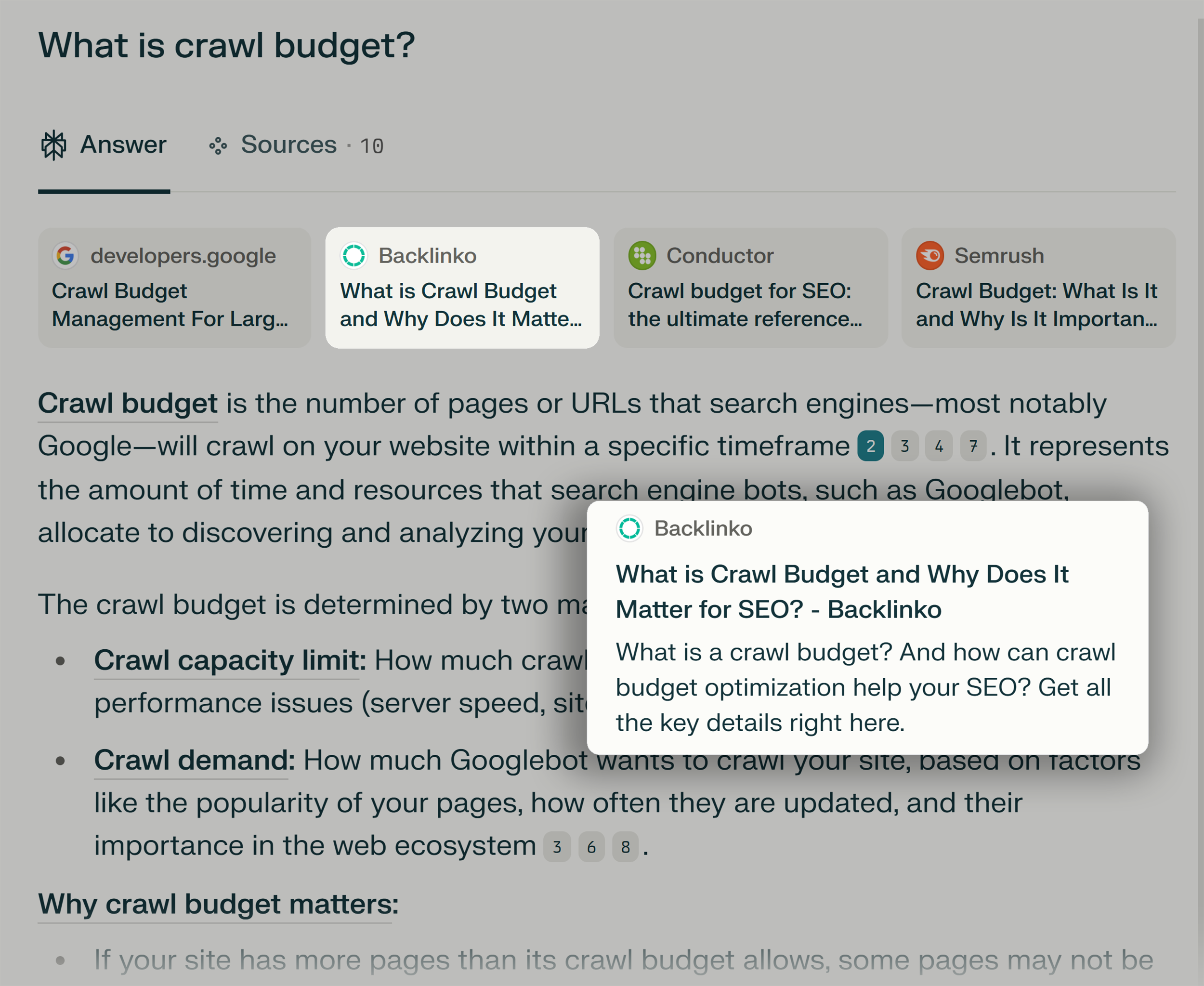Click the Sources tab dots icon
Viewport: 1204px width, 986px height.
click(x=218, y=146)
